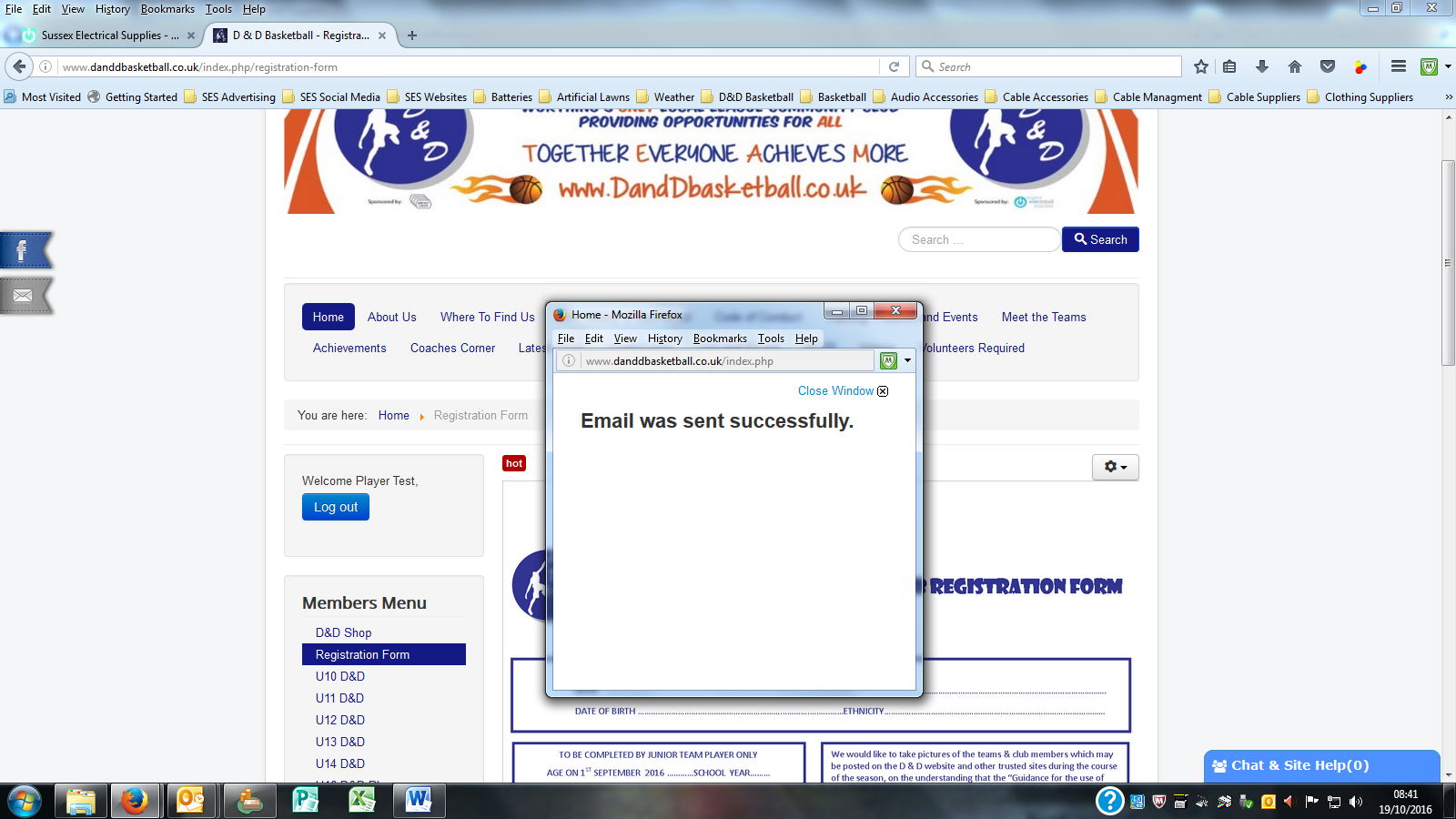Open the Bookmarks menu in the main window
Viewport: 1456px width, 819px height.
pyautogui.click(x=167, y=9)
